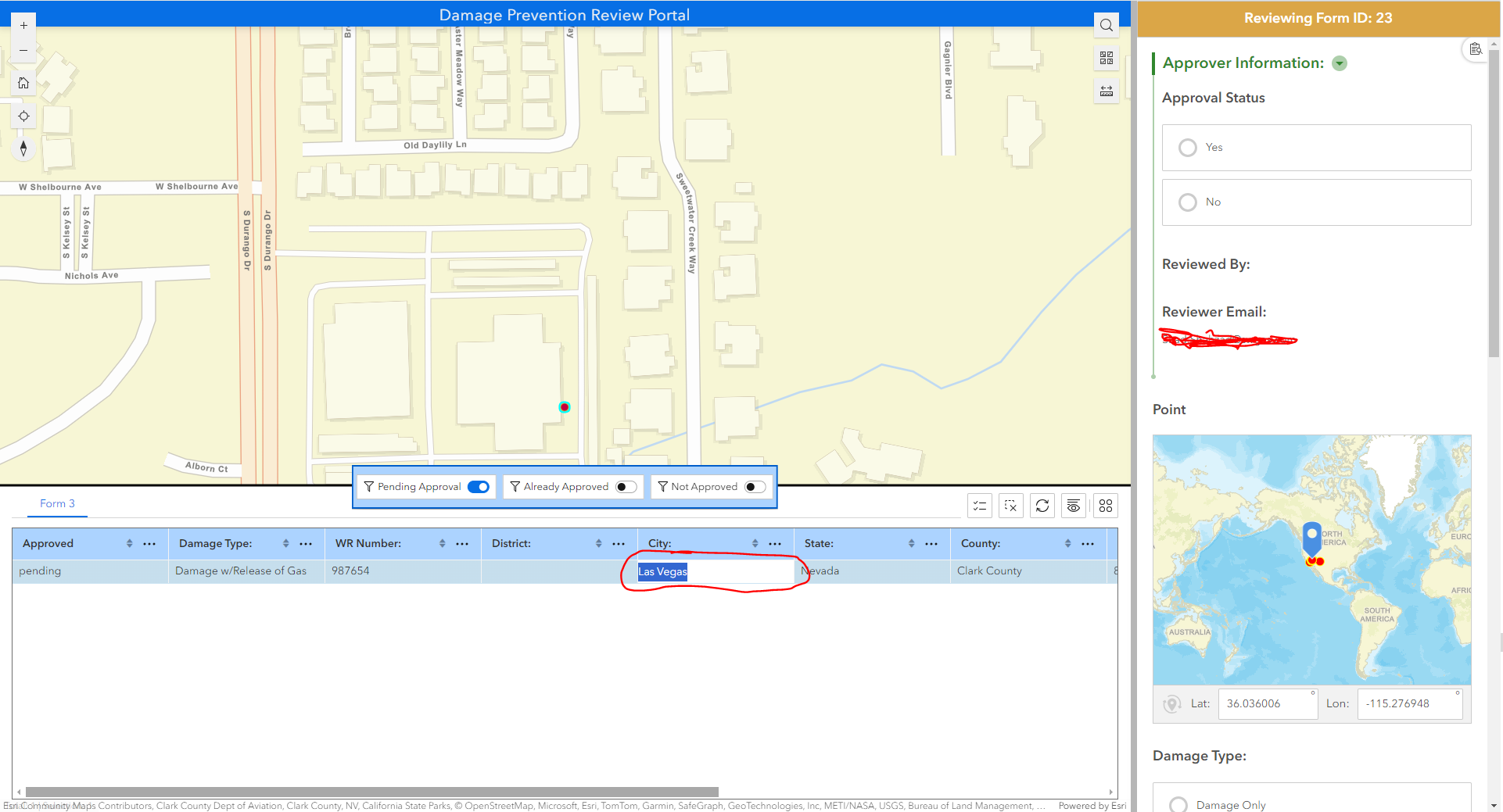Open the basemap gallery

(1106, 57)
